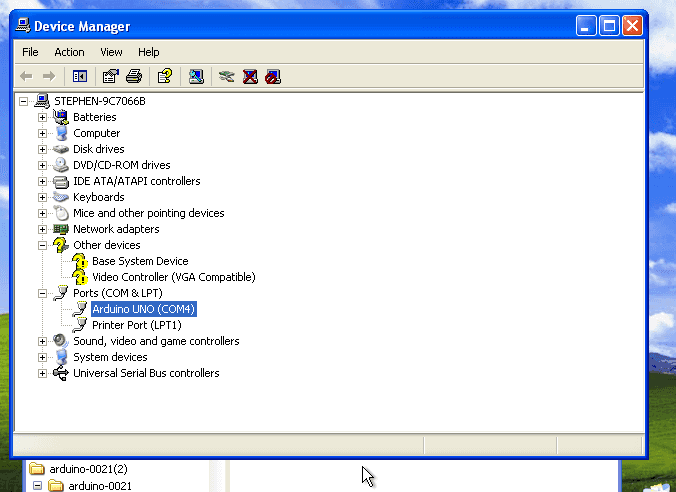Minimize the Device Manager window
The height and width of the screenshot is (492, 676).
pyautogui.click(x=586, y=26)
